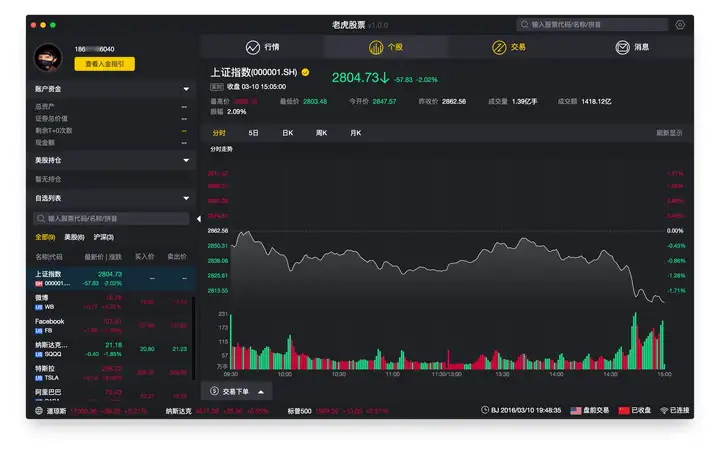Select the 微博 WB watchlist row
Image resolution: width=720 pixels, height=456 pixels.
click(111, 302)
